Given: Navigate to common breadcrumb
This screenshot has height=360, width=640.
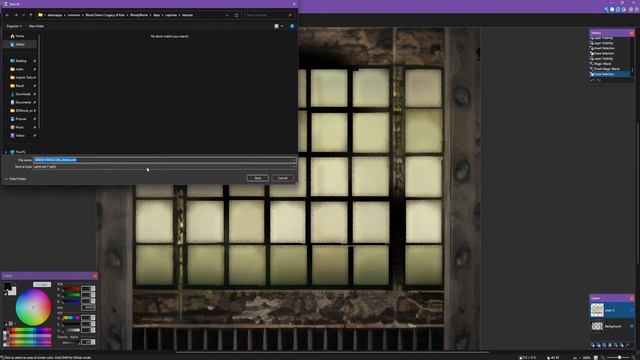Looking at the screenshot, I should [74, 15].
